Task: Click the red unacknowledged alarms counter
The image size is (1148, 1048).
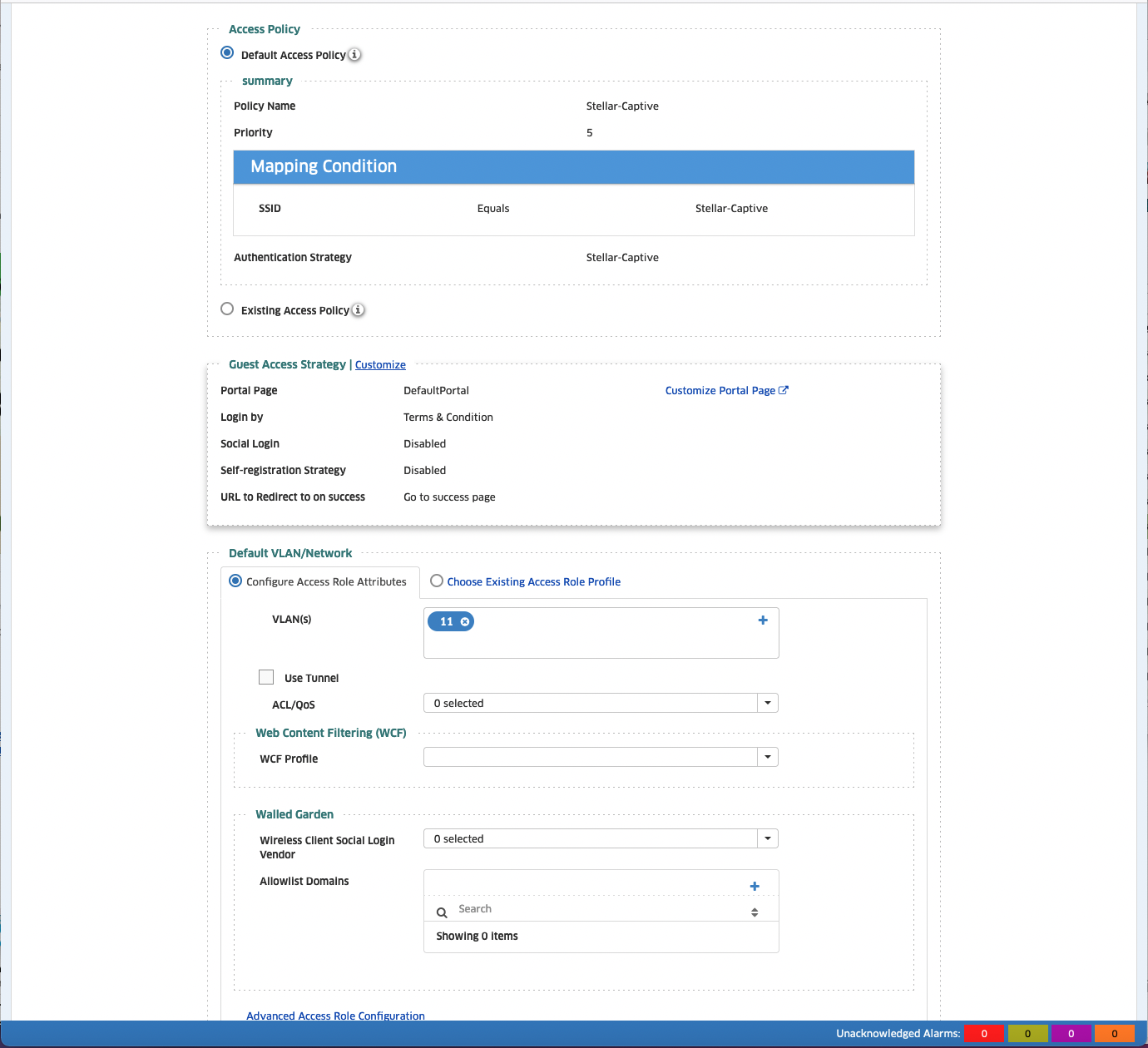Action: [x=984, y=1034]
